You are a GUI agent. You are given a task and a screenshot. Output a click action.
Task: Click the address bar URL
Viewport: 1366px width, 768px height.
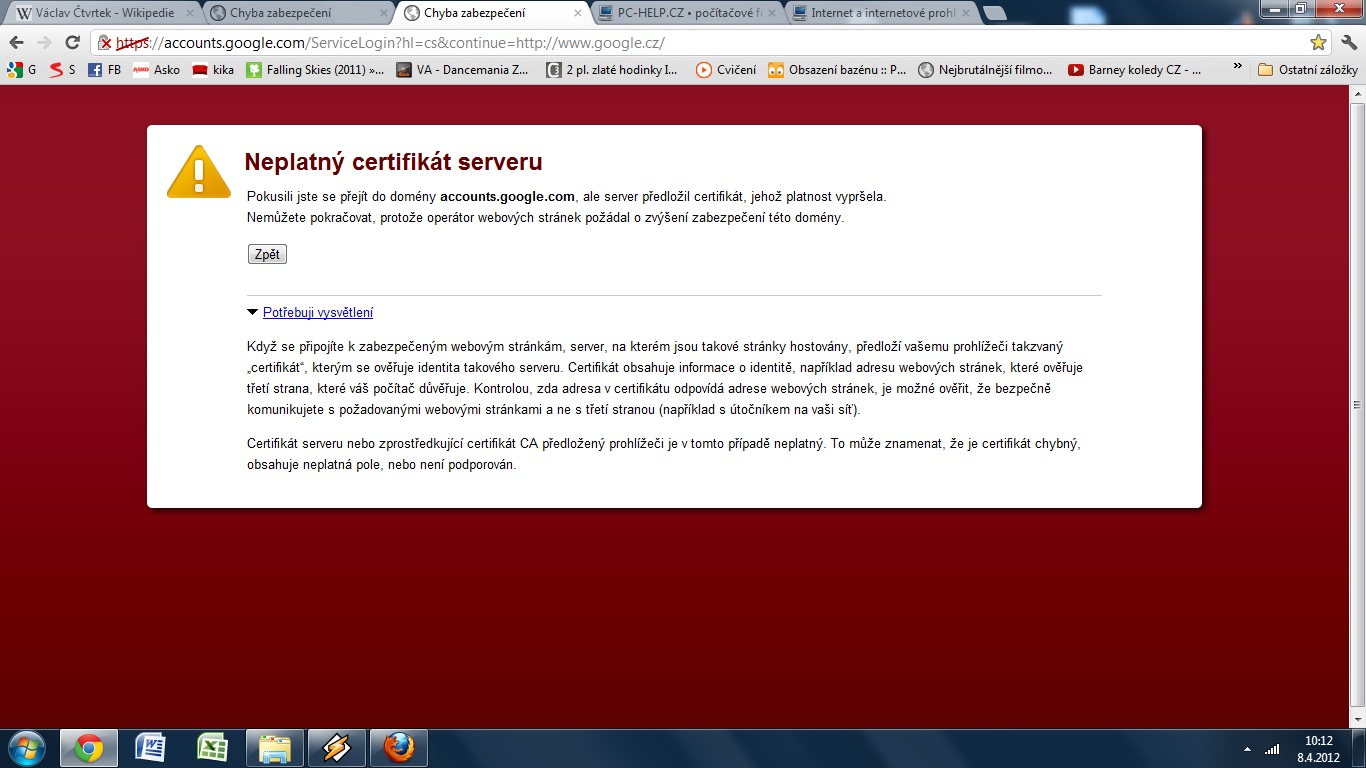click(x=390, y=43)
